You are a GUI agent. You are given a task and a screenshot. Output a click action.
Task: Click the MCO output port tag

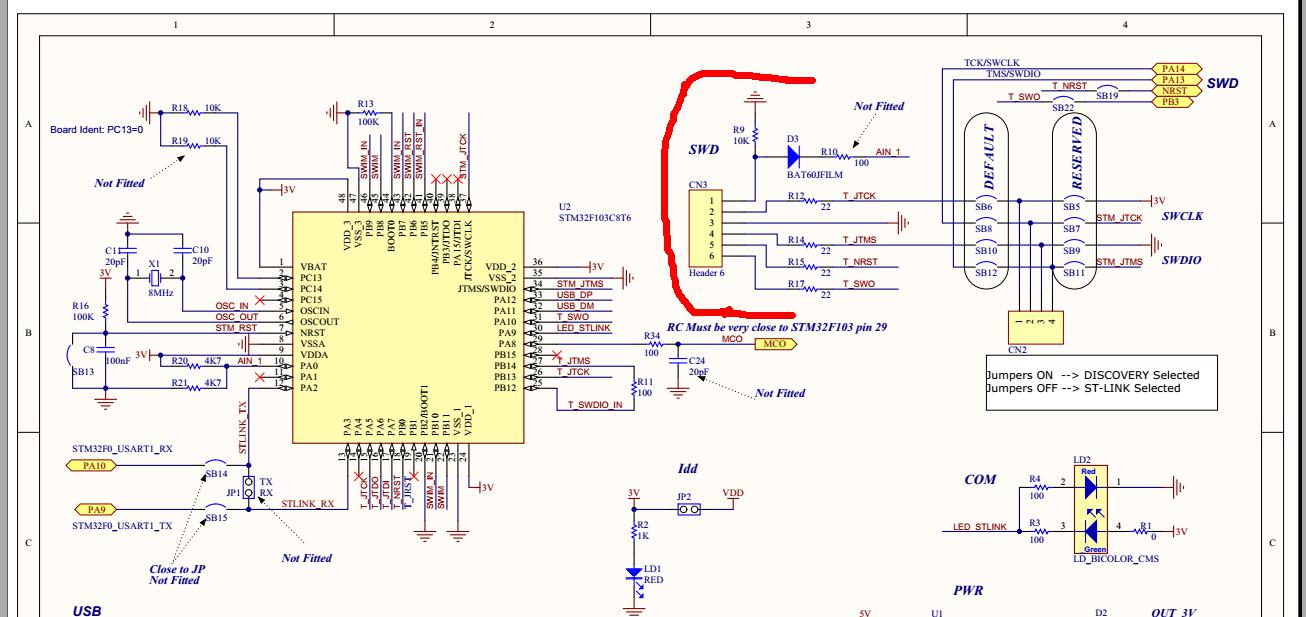[x=774, y=344]
